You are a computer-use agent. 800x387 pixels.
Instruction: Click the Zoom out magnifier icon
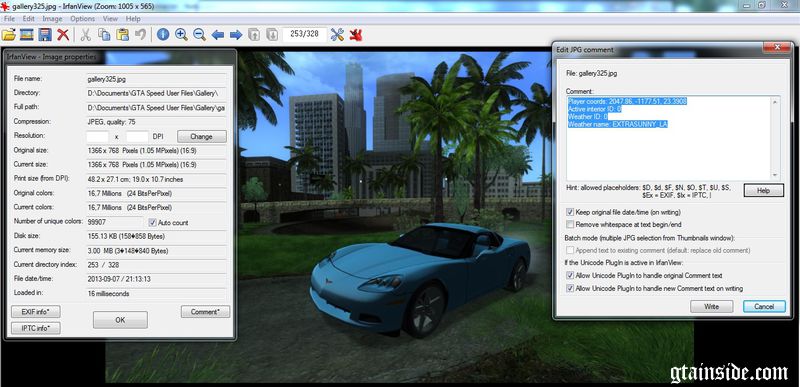199,35
